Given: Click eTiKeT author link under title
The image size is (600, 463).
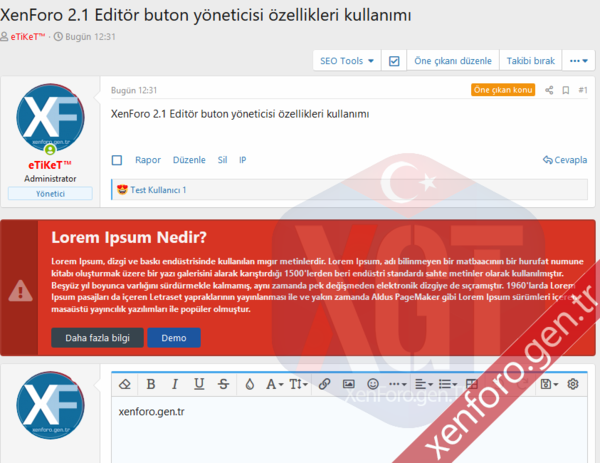Looking at the screenshot, I should pos(28,37).
